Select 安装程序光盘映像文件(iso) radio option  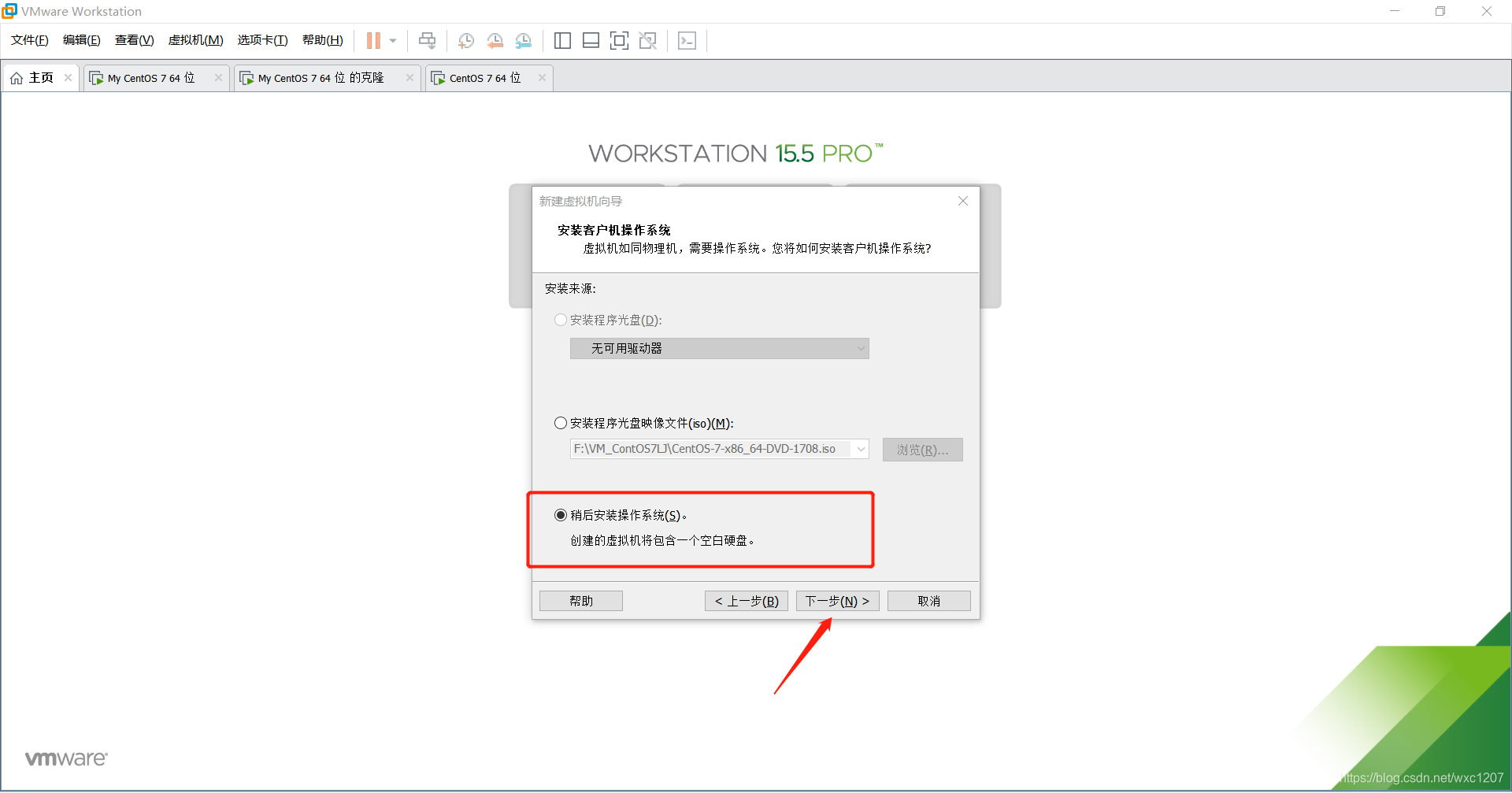pyautogui.click(x=561, y=423)
